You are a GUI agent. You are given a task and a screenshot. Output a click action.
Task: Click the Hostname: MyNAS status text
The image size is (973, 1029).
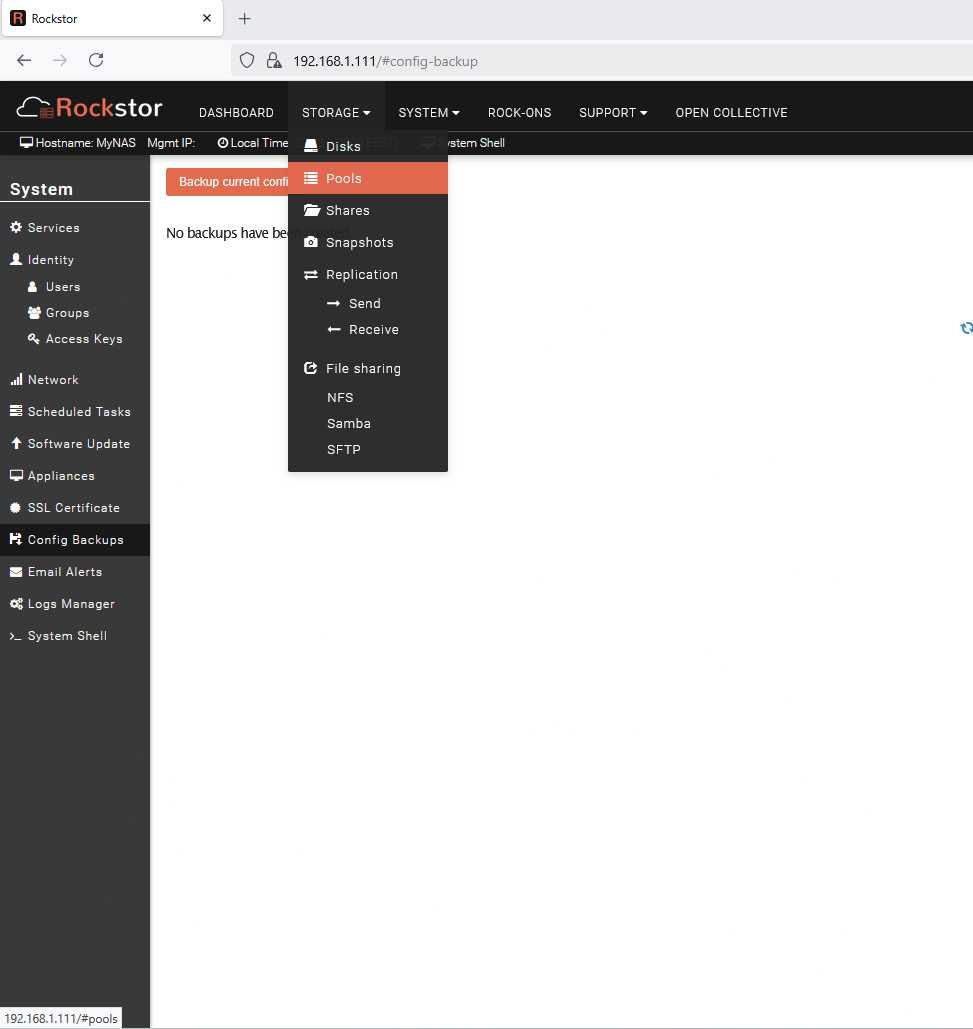click(77, 142)
